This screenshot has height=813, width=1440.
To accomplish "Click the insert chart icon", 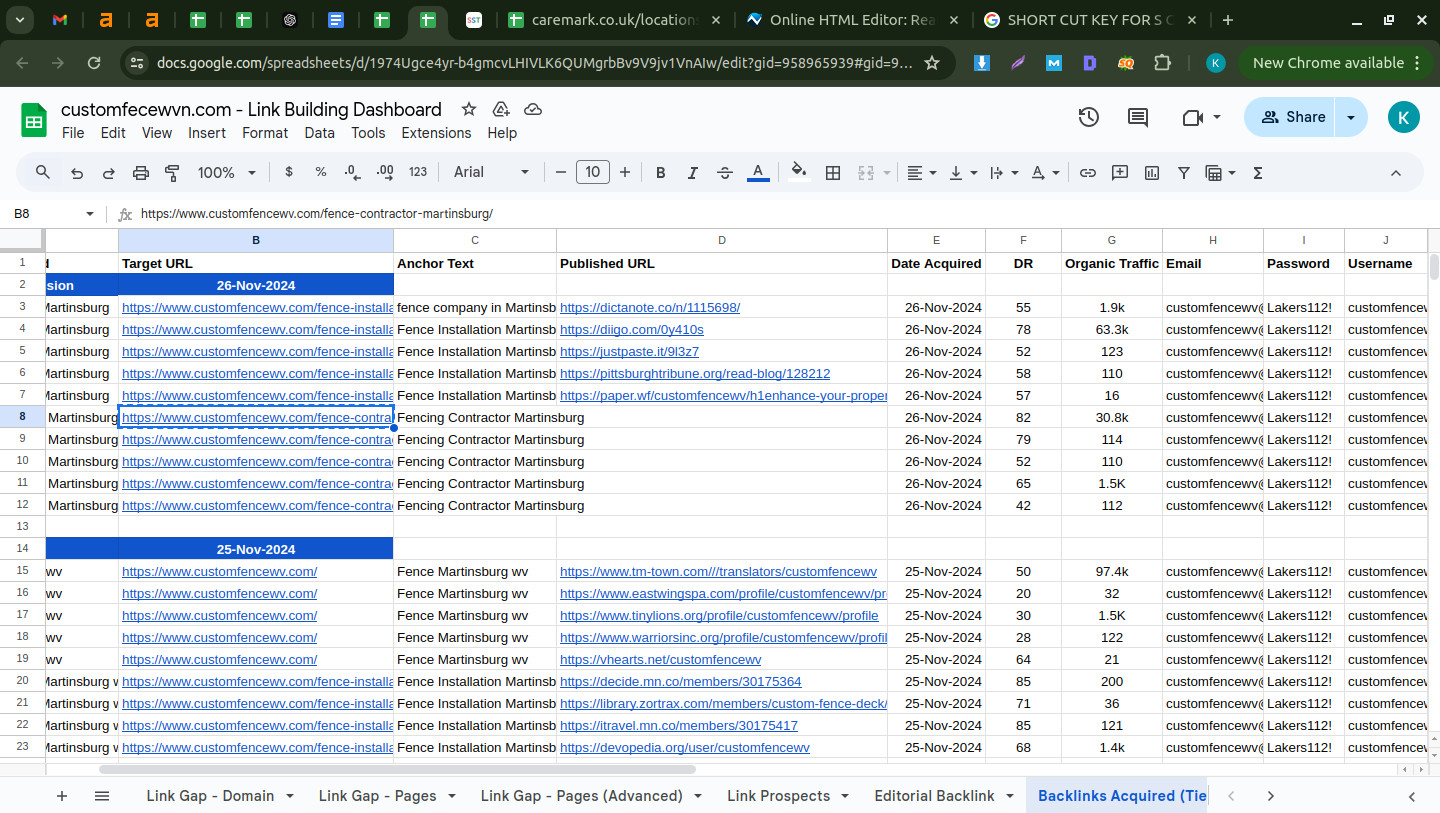I will point(1152,172).
